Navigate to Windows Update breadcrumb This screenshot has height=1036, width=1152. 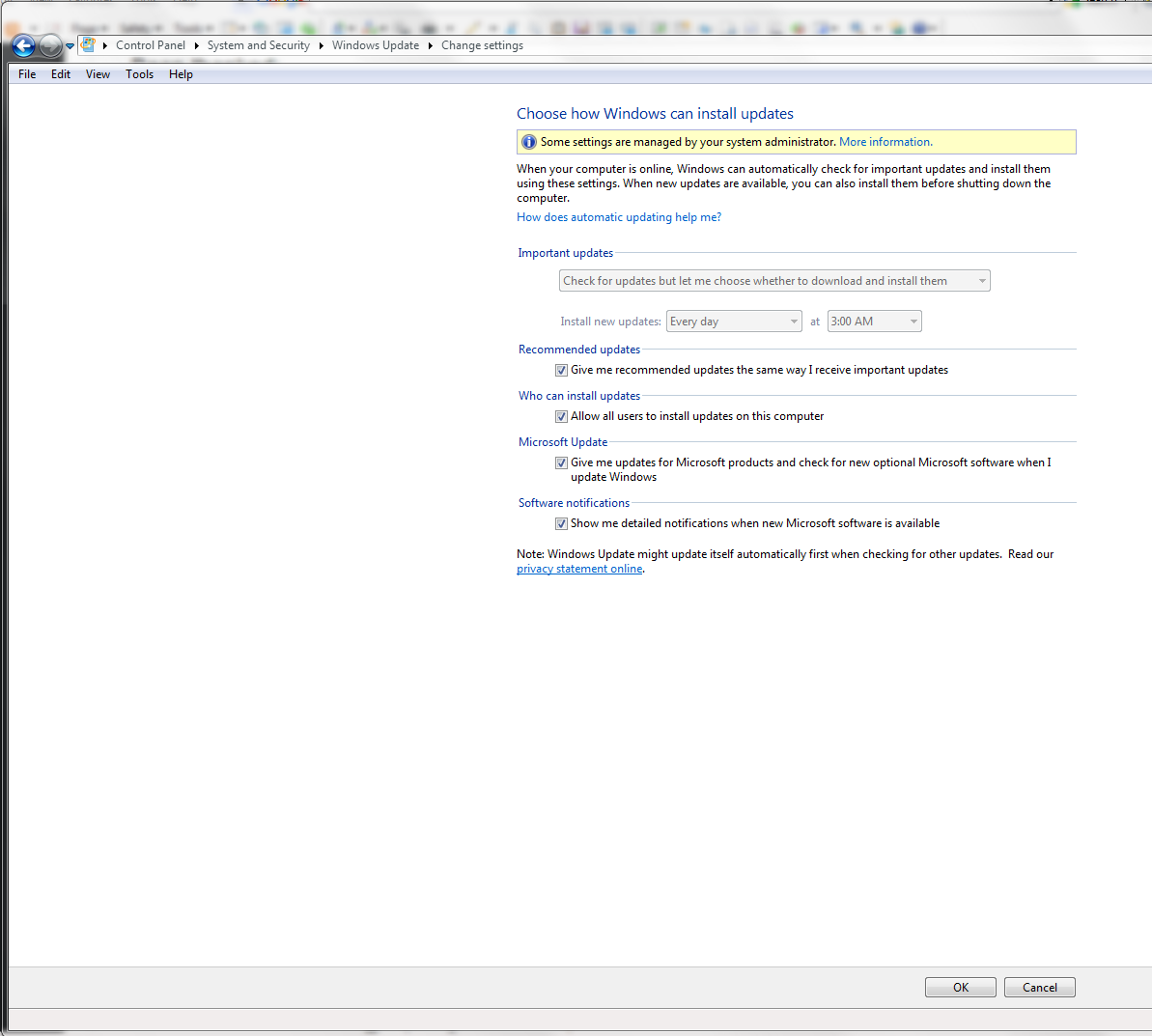point(376,45)
